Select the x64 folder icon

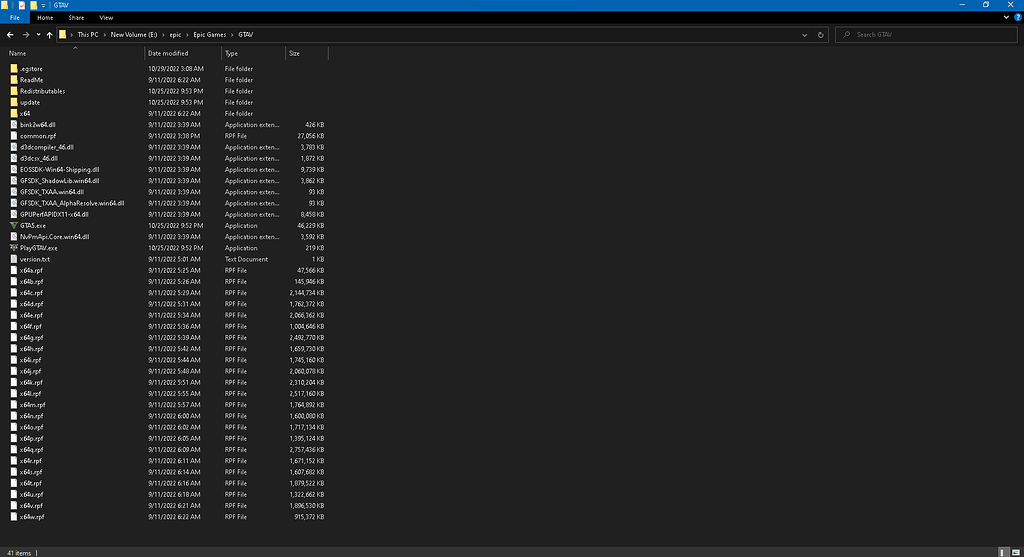14,113
